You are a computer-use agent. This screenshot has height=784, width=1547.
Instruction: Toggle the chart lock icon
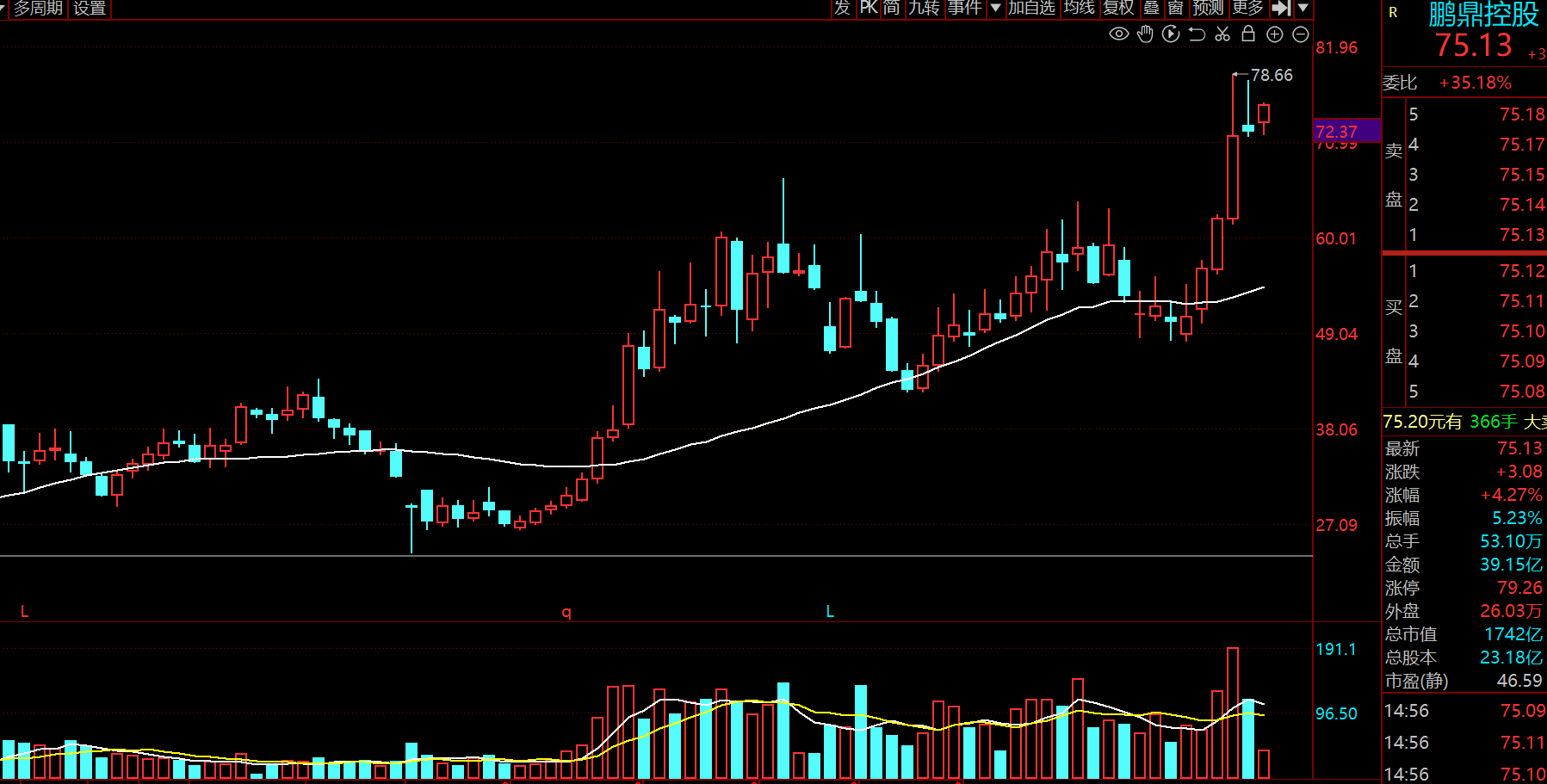[1248, 34]
